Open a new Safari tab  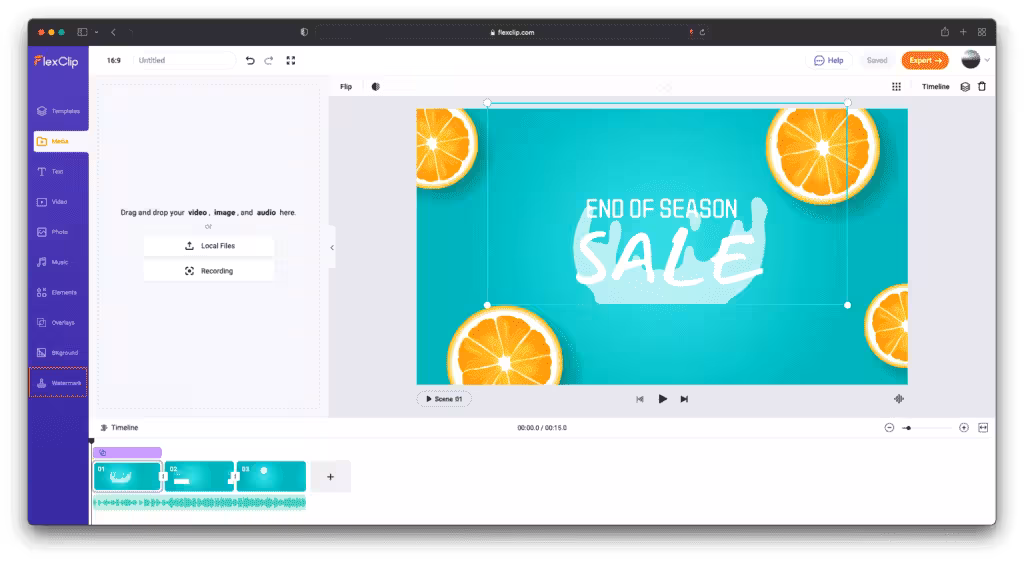963,32
